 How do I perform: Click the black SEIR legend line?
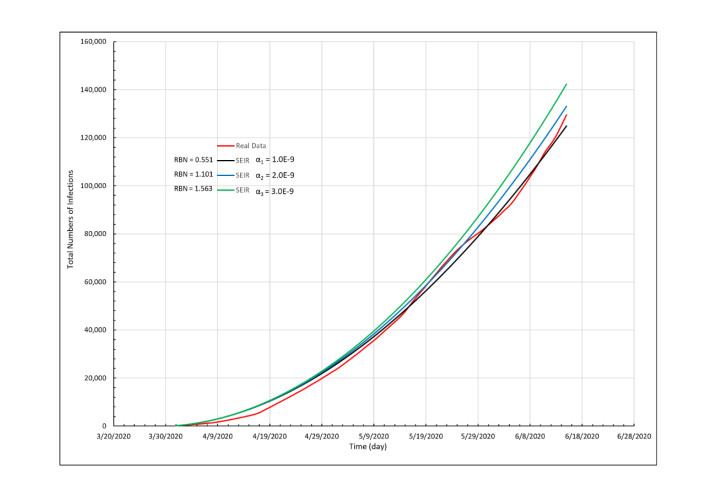[226, 159]
